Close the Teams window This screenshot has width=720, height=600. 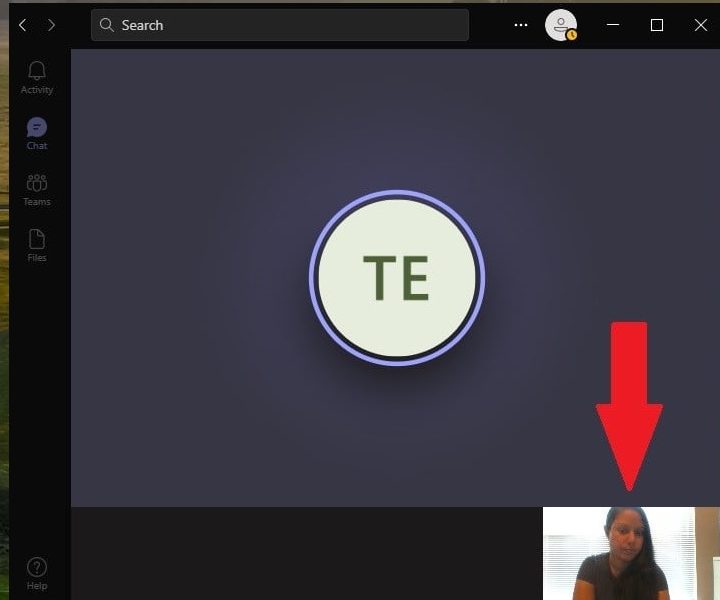pyautogui.click(x=701, y=25)
